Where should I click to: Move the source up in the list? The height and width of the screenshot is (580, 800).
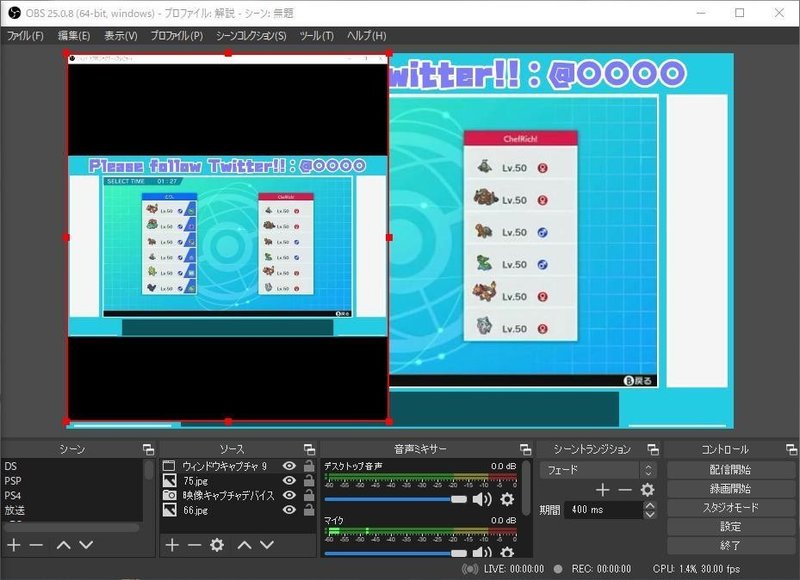[244, 545]
